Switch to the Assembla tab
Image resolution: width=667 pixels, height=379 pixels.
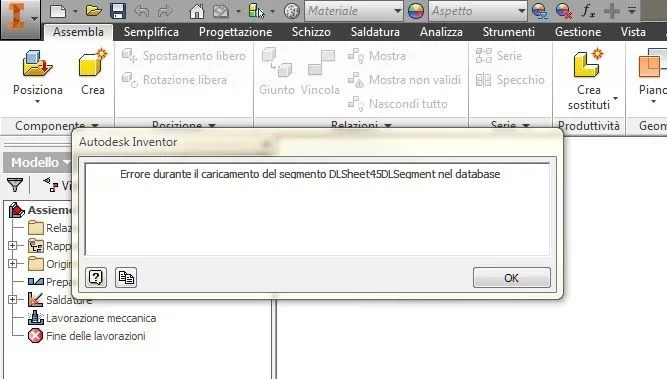click(78, 32)
